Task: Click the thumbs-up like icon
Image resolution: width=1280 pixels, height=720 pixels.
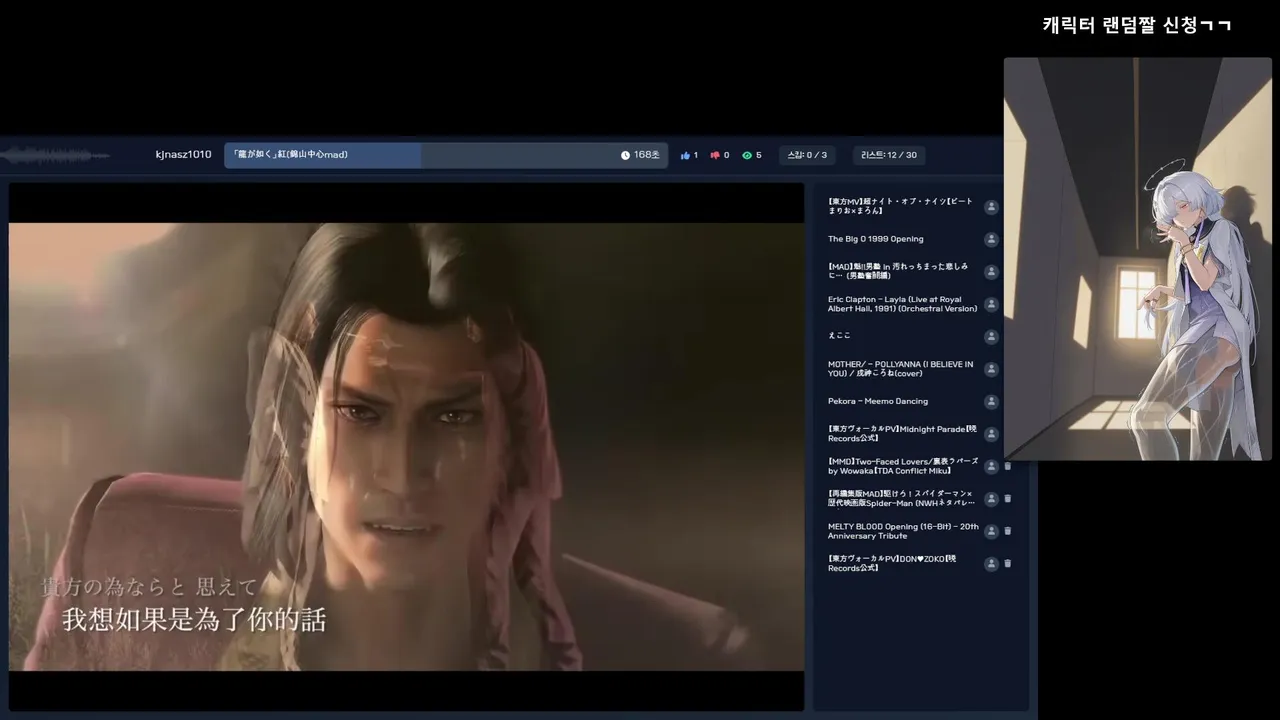Action: point(686,155)
